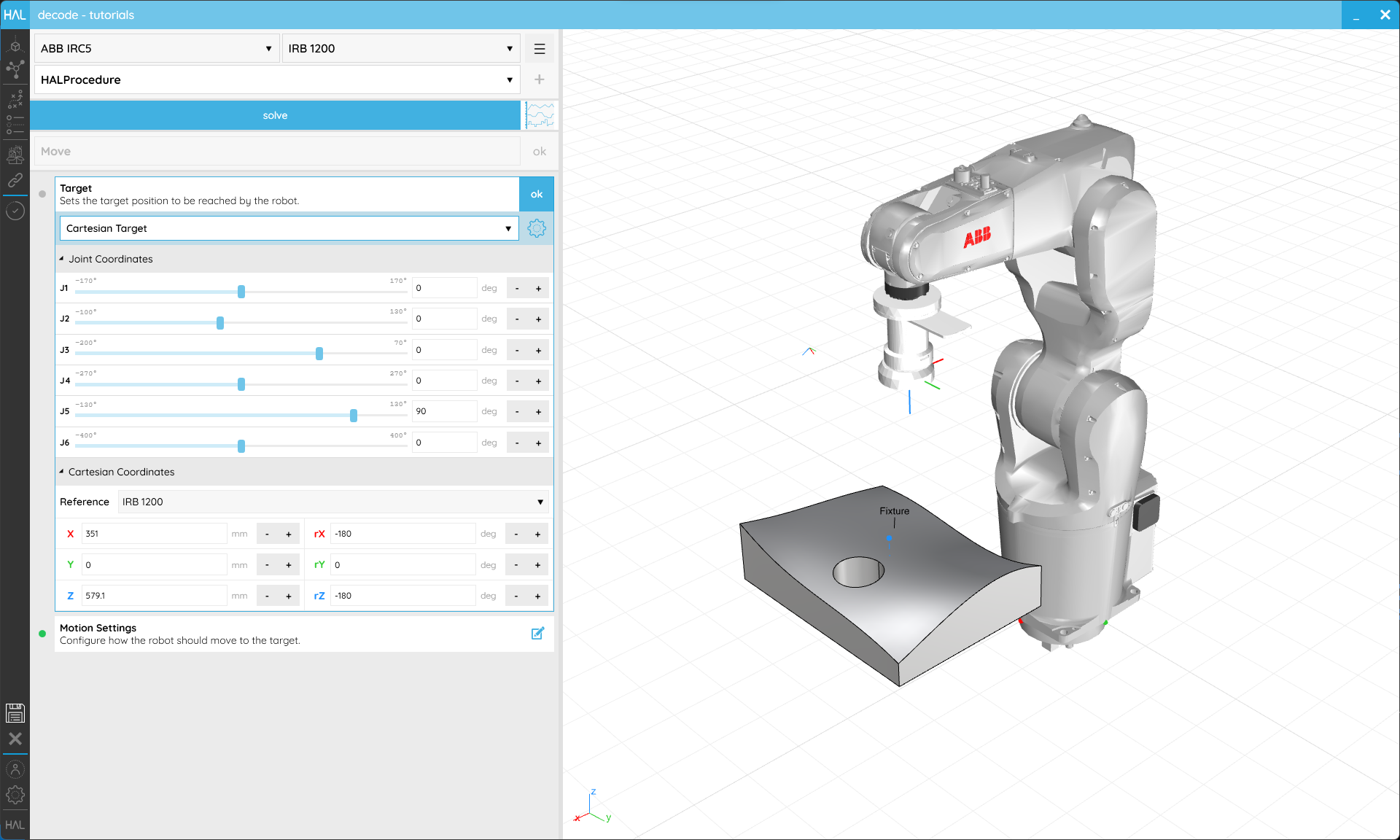Click the grey ok button beside Move
Screen dimensions: 1400x840
(x=540, y=152)
